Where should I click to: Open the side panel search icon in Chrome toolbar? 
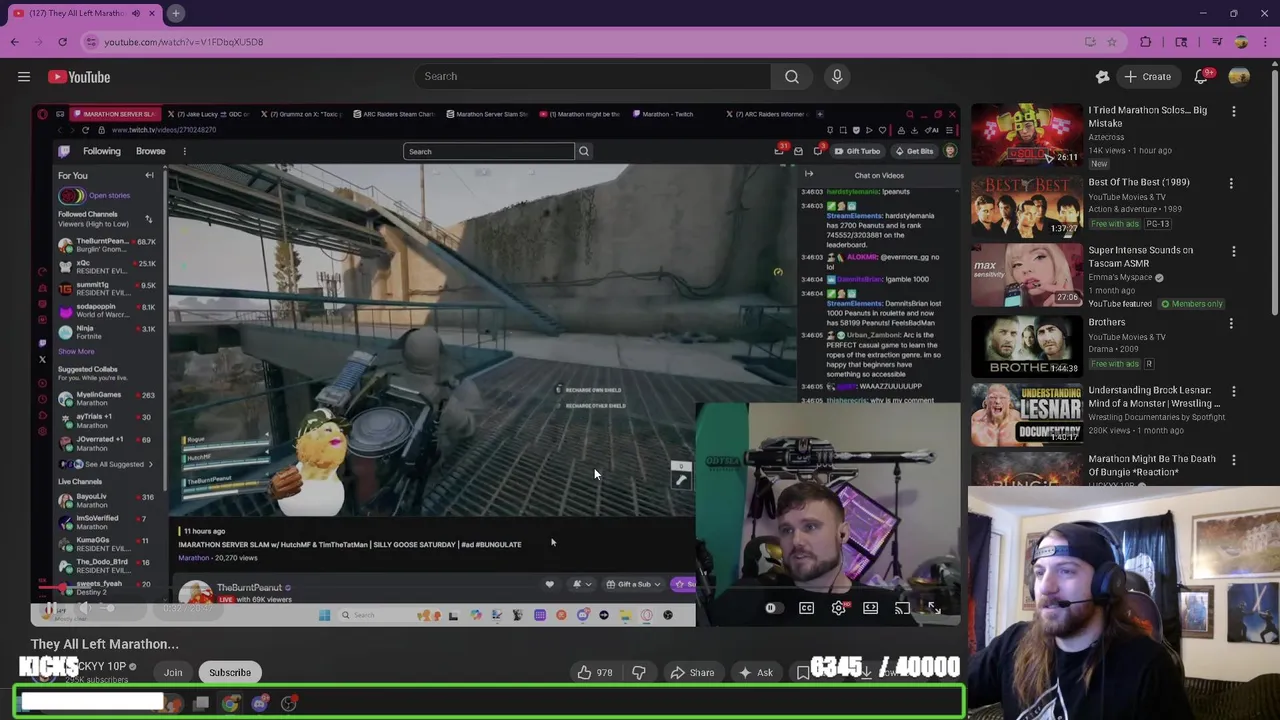(1181, 42)
